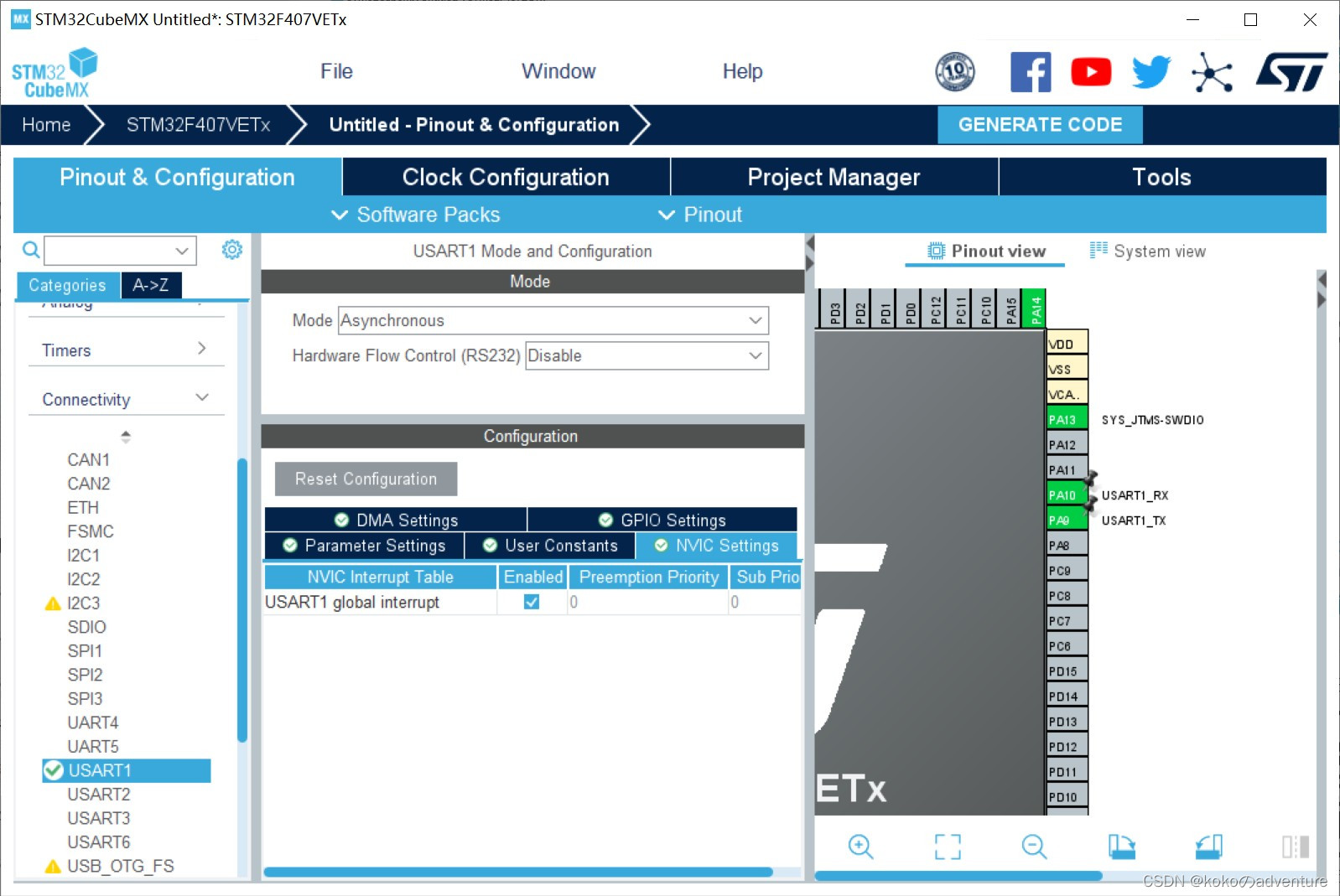Rotate the chip clockwise
This screenshot has width=1340, height=896.
[1121, 847]
